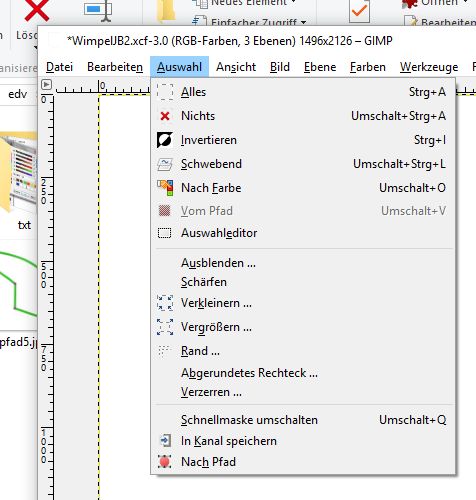Image resolution: width=476 pixels, height=500 pixels.
Task: Toggle Schnellmaske umschalten
Action: tap(303, 420)
